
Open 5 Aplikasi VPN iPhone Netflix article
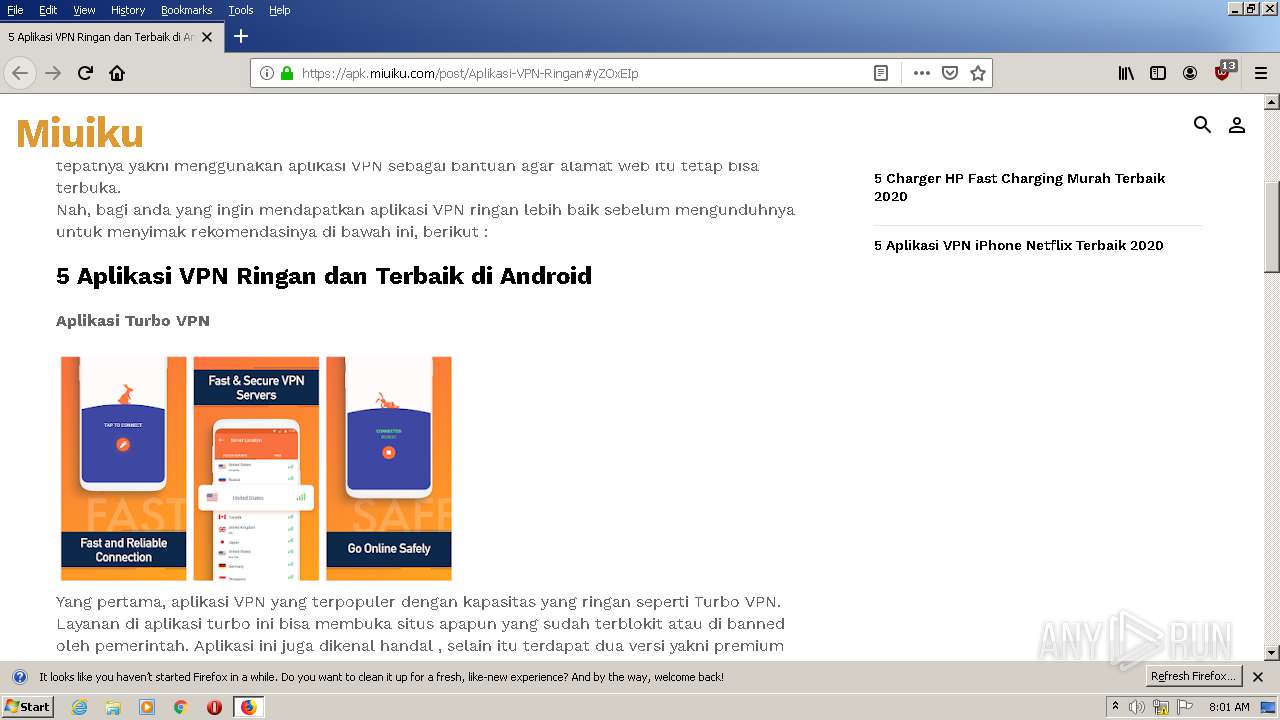(x=1018, y=245)
